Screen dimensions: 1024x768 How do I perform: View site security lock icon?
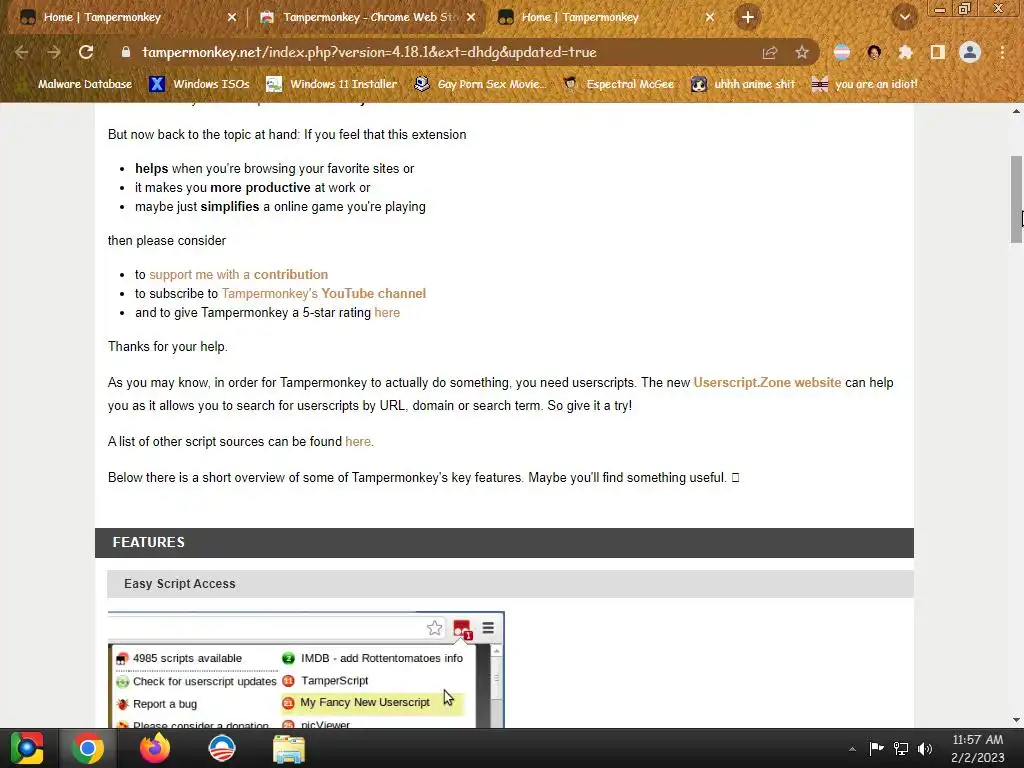tap(126, 52)
